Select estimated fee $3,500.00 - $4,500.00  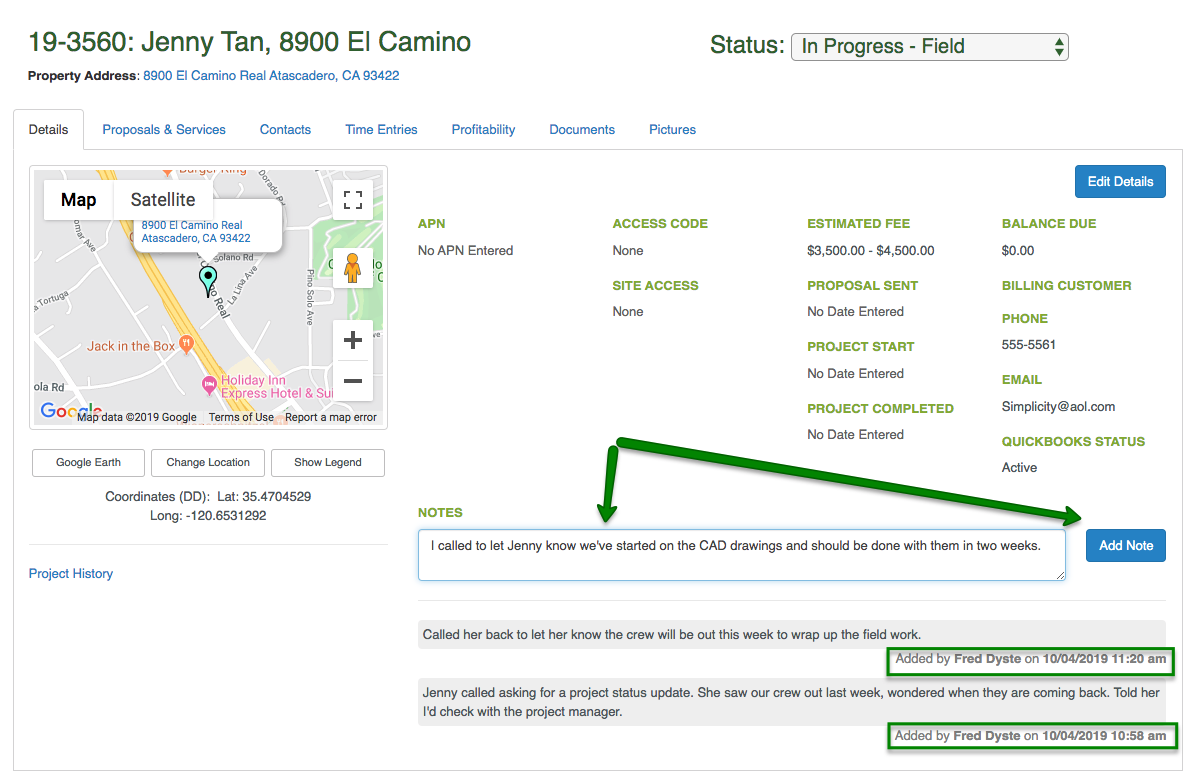pyautogui.click(x=870, y=251)
